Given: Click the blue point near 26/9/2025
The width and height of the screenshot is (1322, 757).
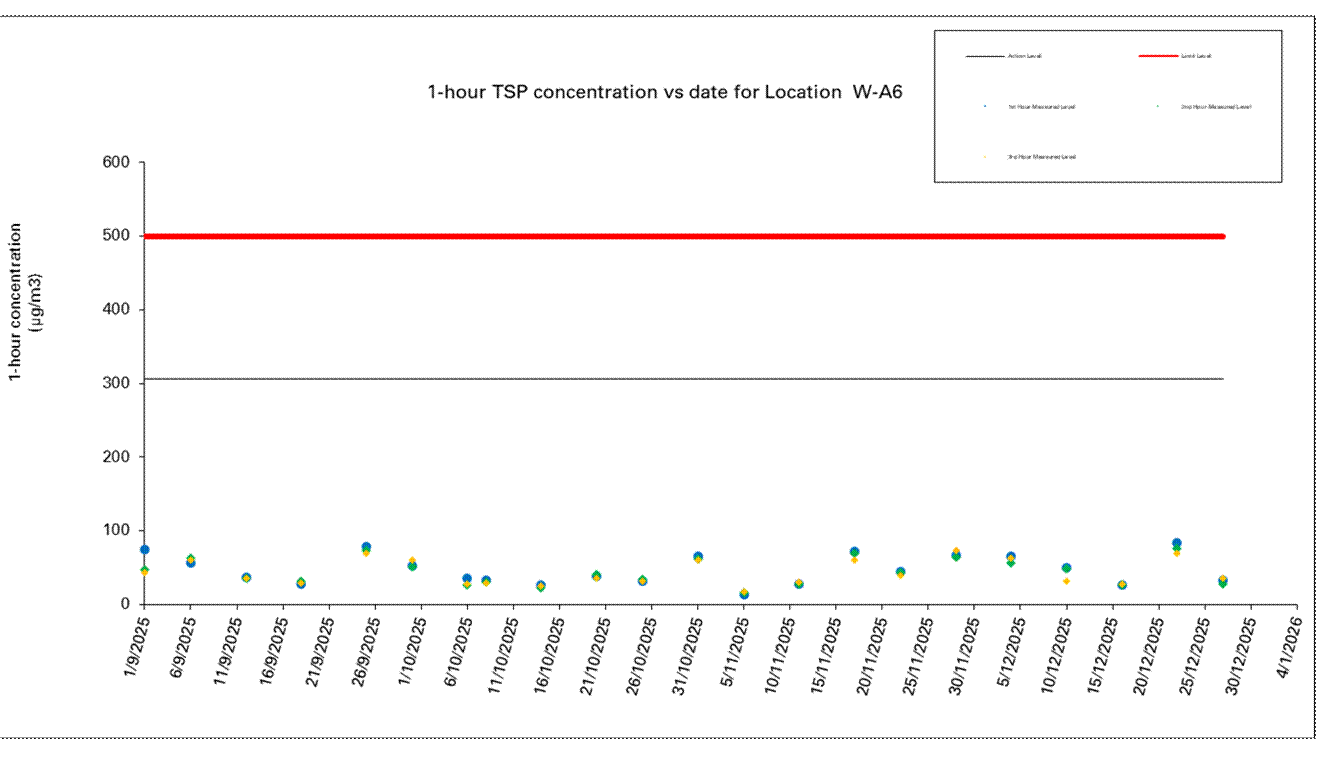Looking at the screenshot, I should [x=366, y=547].
